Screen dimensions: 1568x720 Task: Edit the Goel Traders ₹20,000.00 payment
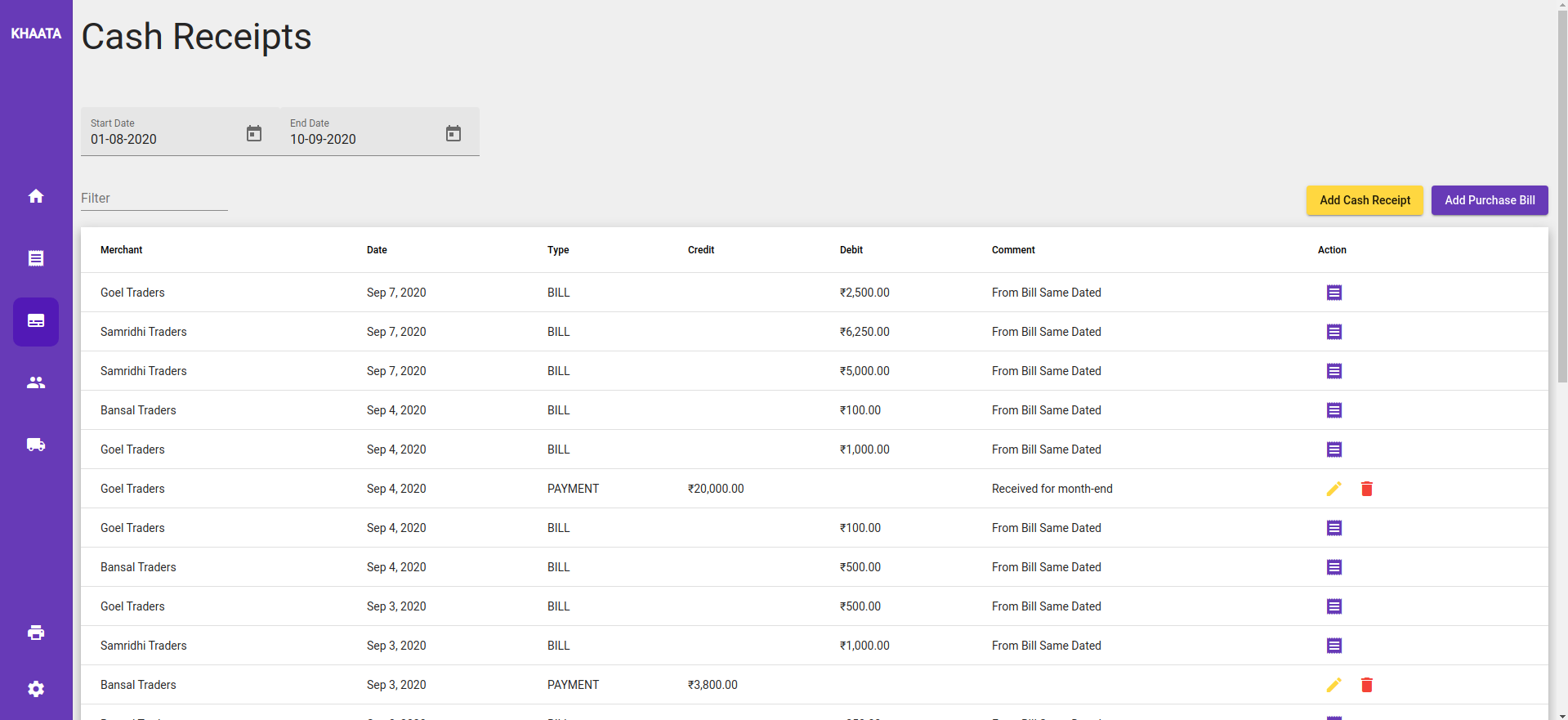coord(1334,489)
